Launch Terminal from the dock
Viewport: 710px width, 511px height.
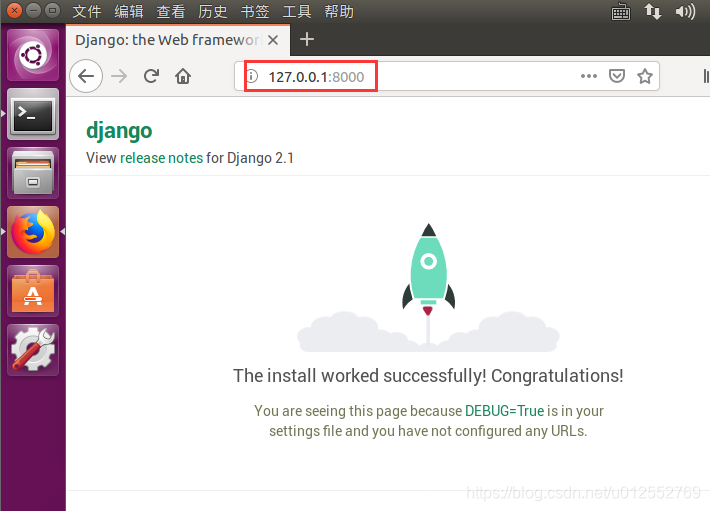[33, 114]
